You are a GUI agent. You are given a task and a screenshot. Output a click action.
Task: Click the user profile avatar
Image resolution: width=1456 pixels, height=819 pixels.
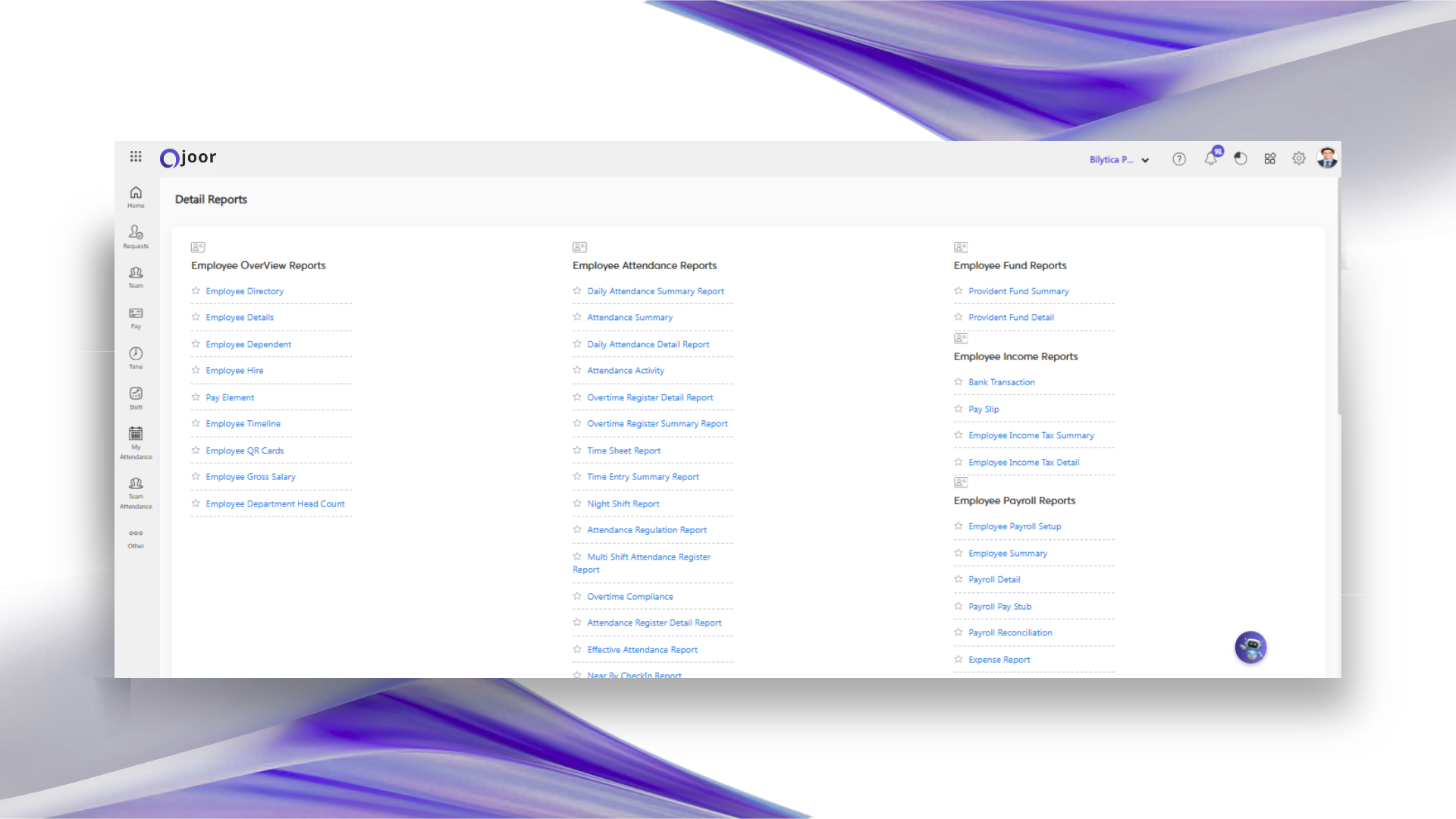pyautogui.click(x=1327, y=158)
